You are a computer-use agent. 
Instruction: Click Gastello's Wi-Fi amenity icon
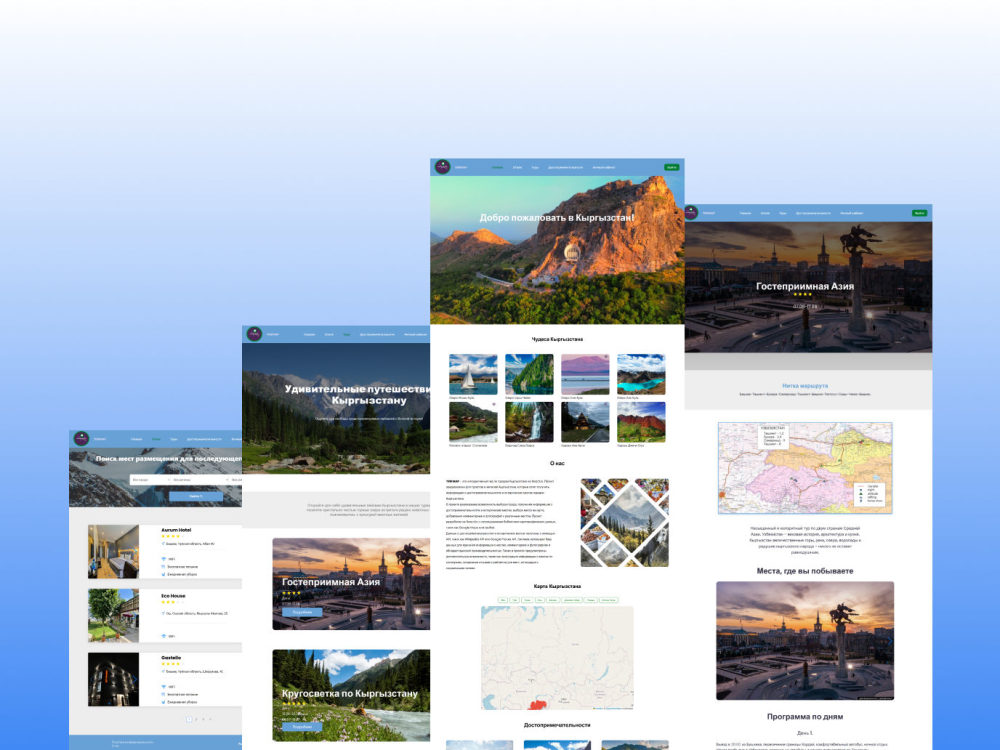coord(164,687)
